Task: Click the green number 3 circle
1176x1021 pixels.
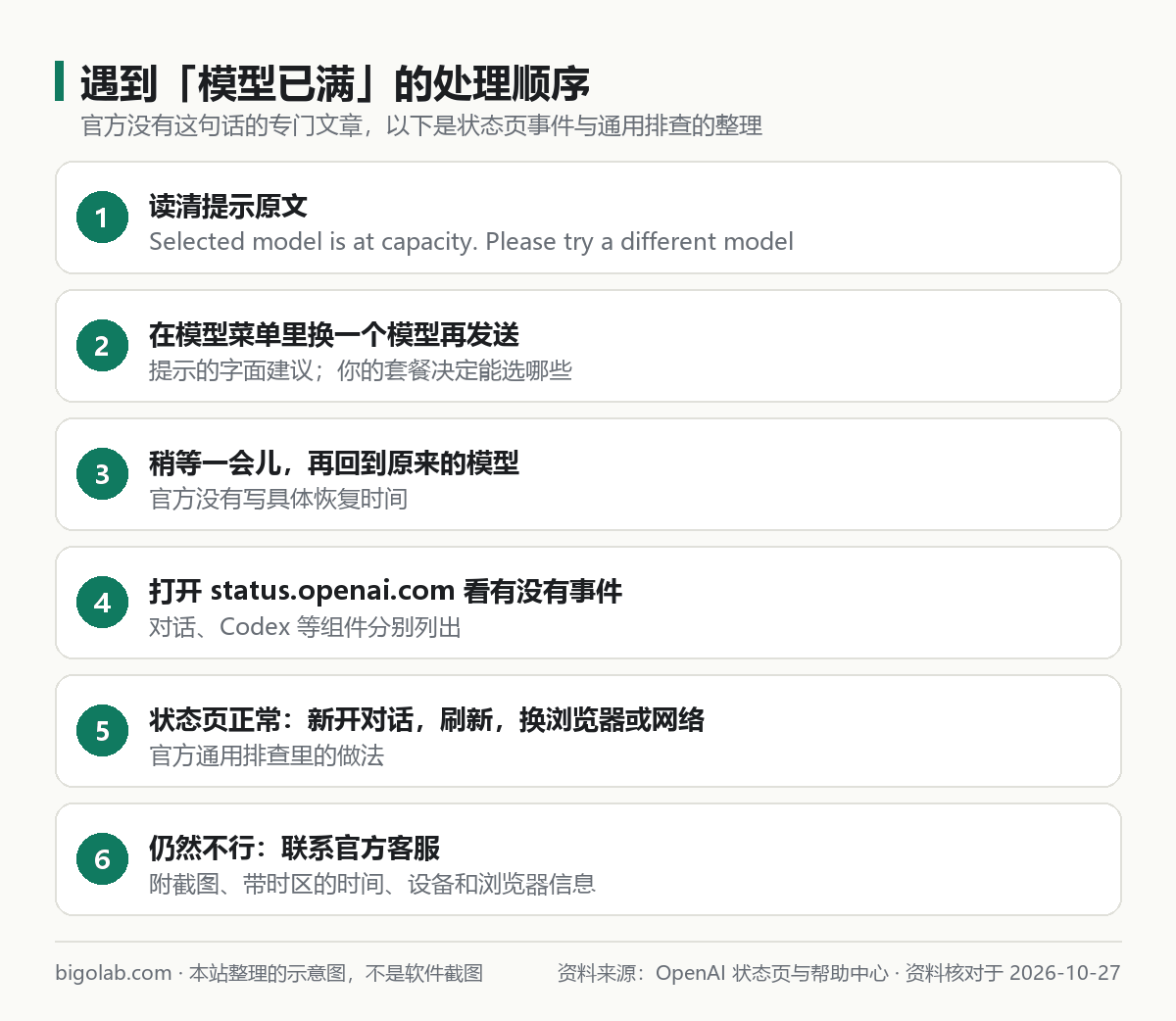Action: tap(102, 474)
